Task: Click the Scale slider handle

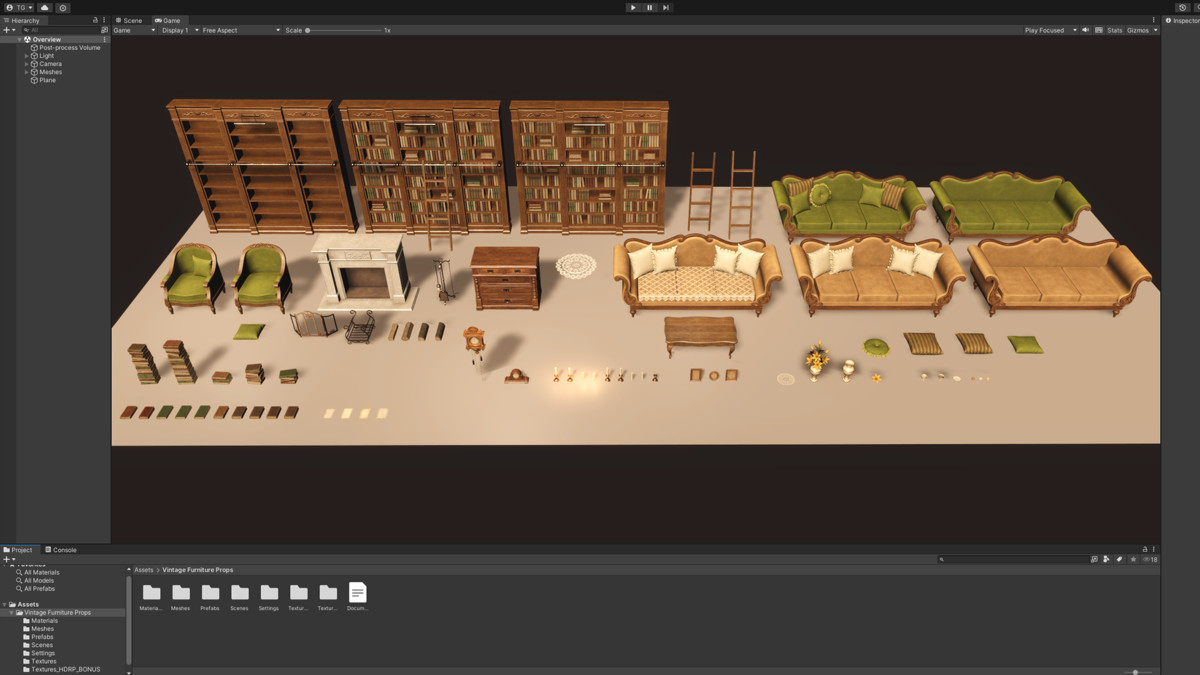Action: coord(308,30)
